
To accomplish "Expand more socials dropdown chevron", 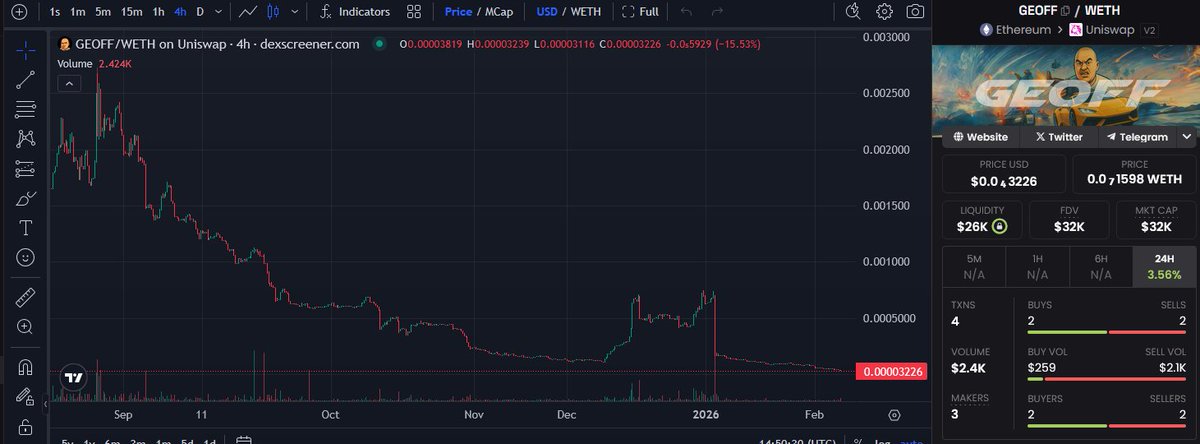I will [x=1187, y=136].
